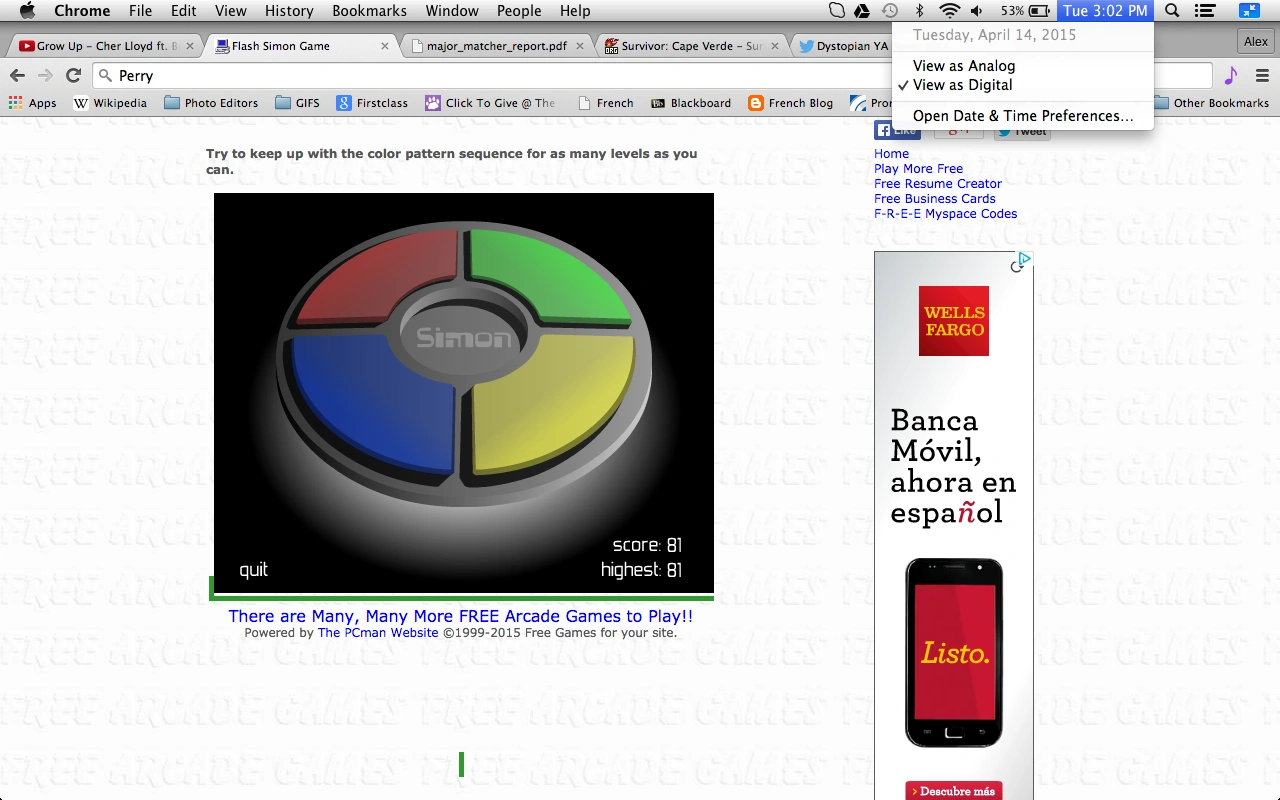Click quit in the Simon game
Screen dimensions: 1280x800
click(253, 570)
